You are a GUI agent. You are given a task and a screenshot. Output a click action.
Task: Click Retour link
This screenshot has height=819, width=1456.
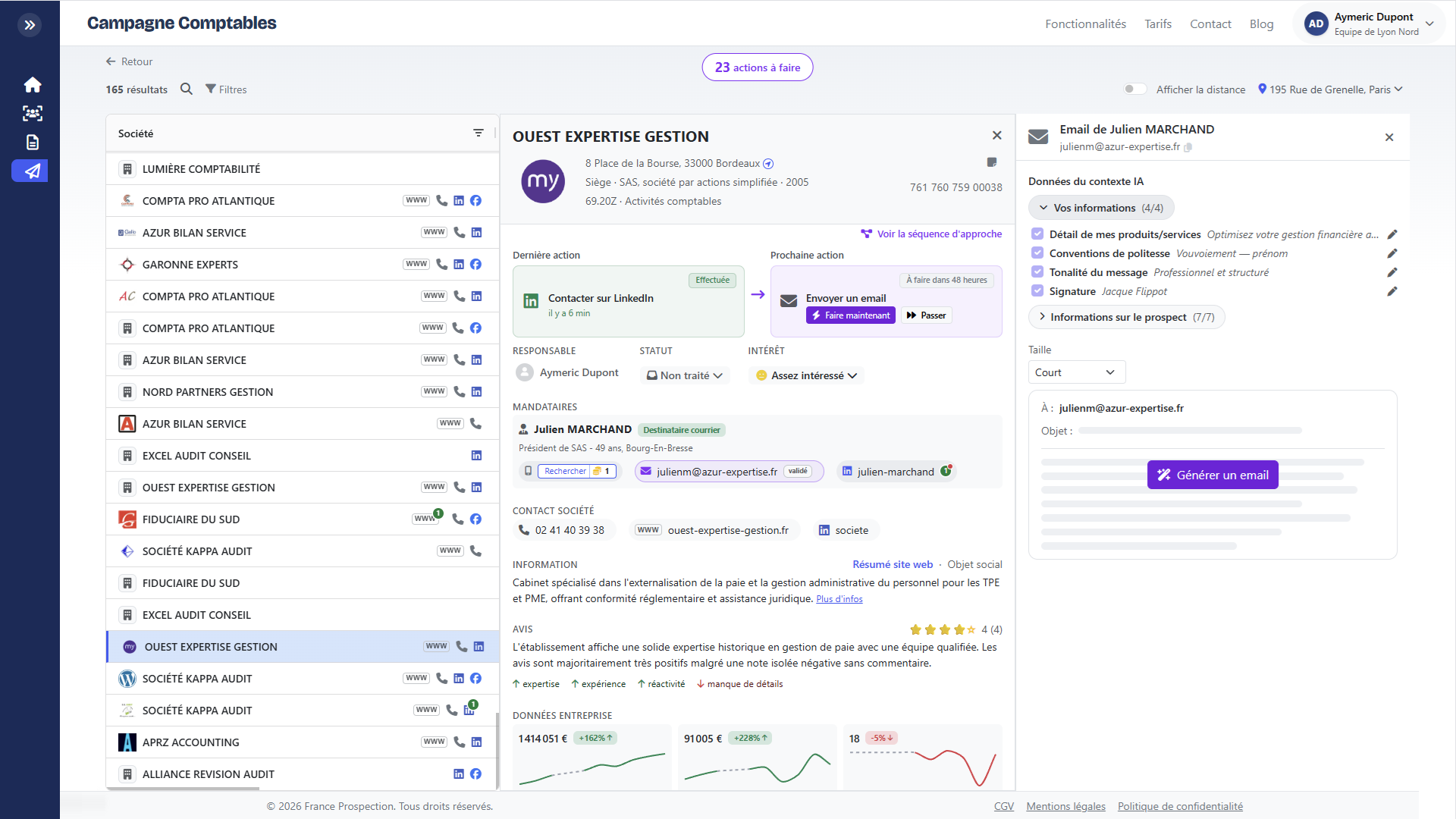pyautogui.click(x=130, y=61)
